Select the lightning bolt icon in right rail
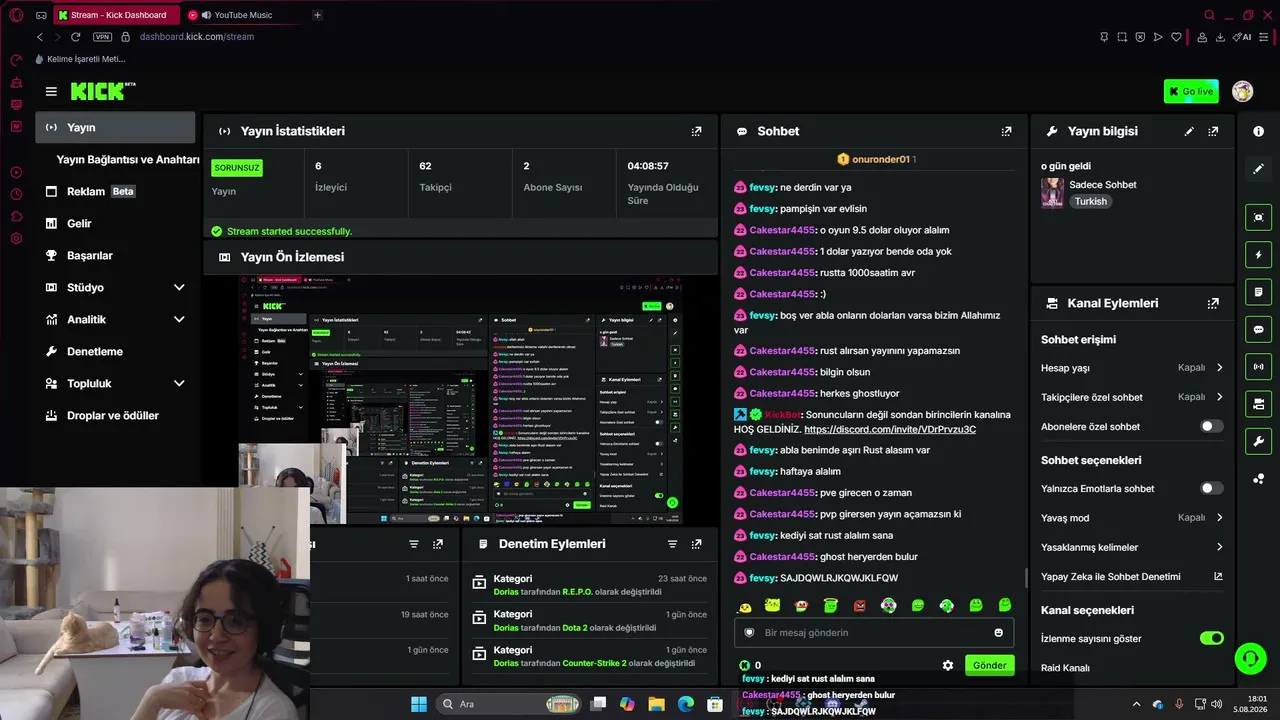 (1258, 255)
